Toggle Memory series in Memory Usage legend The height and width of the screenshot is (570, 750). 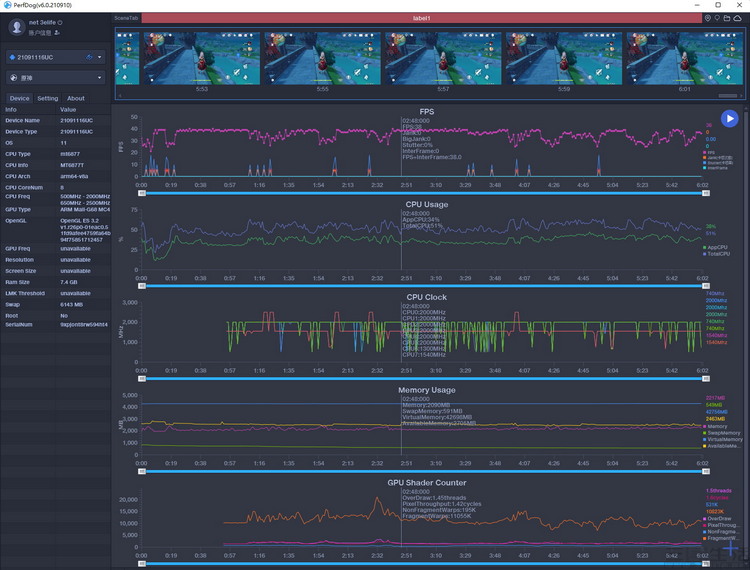tap(715, 426)
